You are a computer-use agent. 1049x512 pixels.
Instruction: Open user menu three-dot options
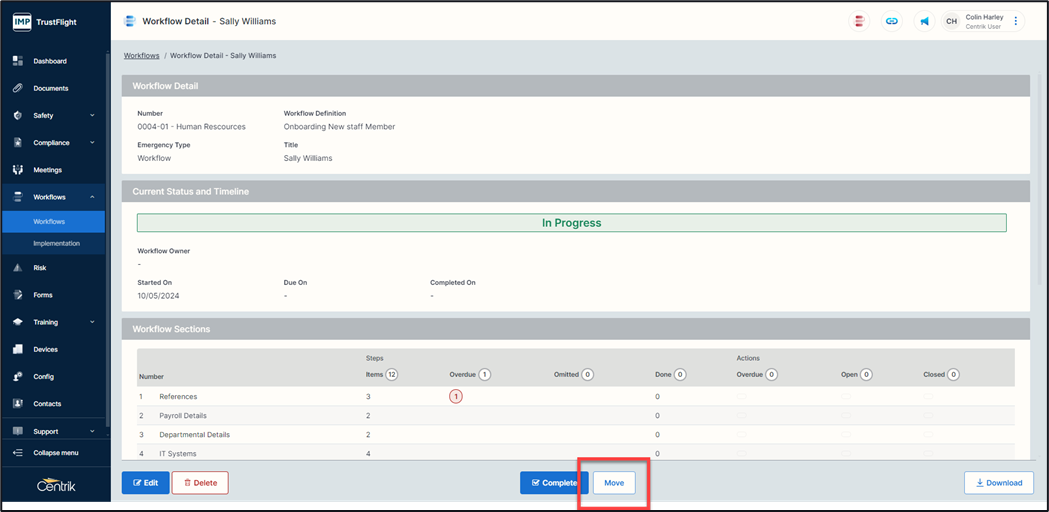[1016, 21]
